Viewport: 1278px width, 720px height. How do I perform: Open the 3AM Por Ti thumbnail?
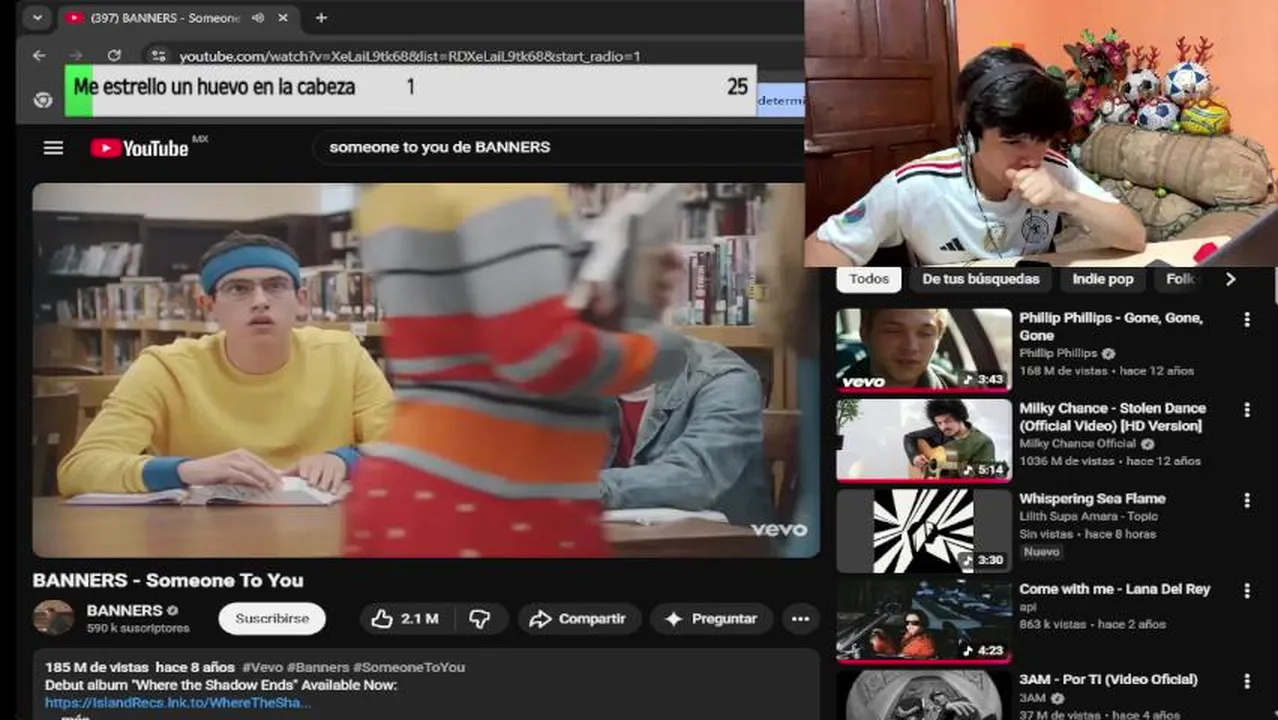click(924, 695)
